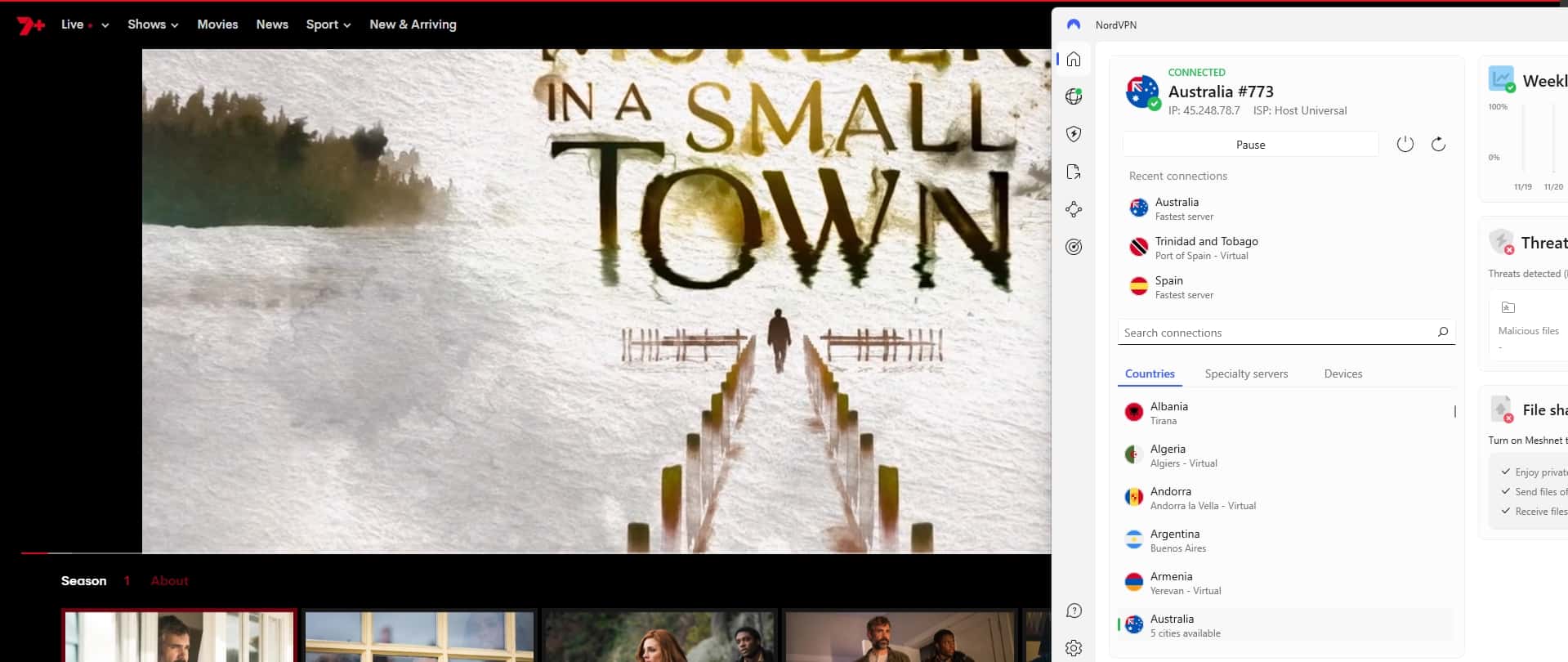Click the Trinidad and Tobago flag icon
This screenshot has width=1568, height=662.
1138,248
